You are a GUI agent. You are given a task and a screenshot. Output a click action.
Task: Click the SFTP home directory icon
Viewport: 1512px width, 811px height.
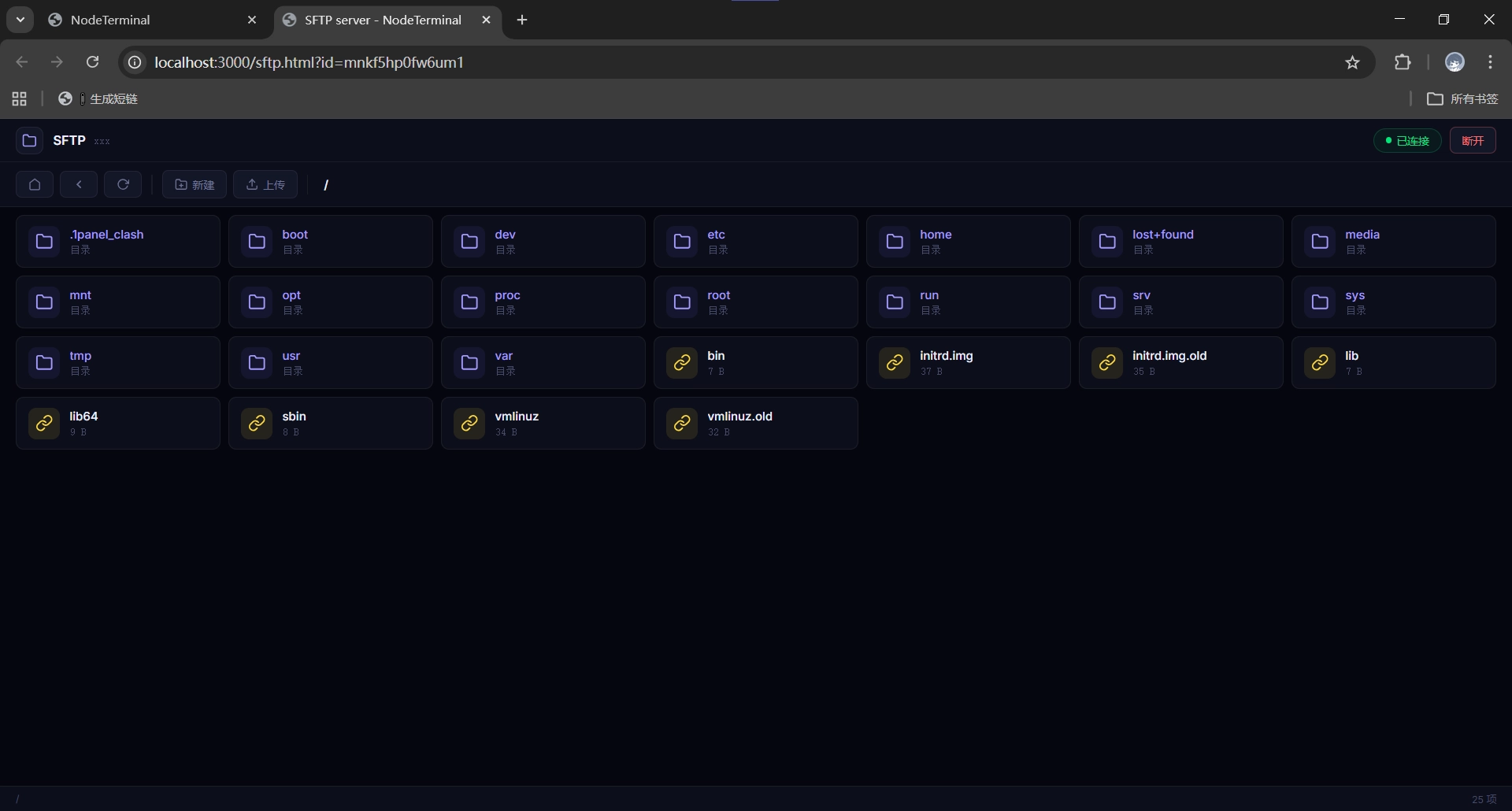pos(35,184)
